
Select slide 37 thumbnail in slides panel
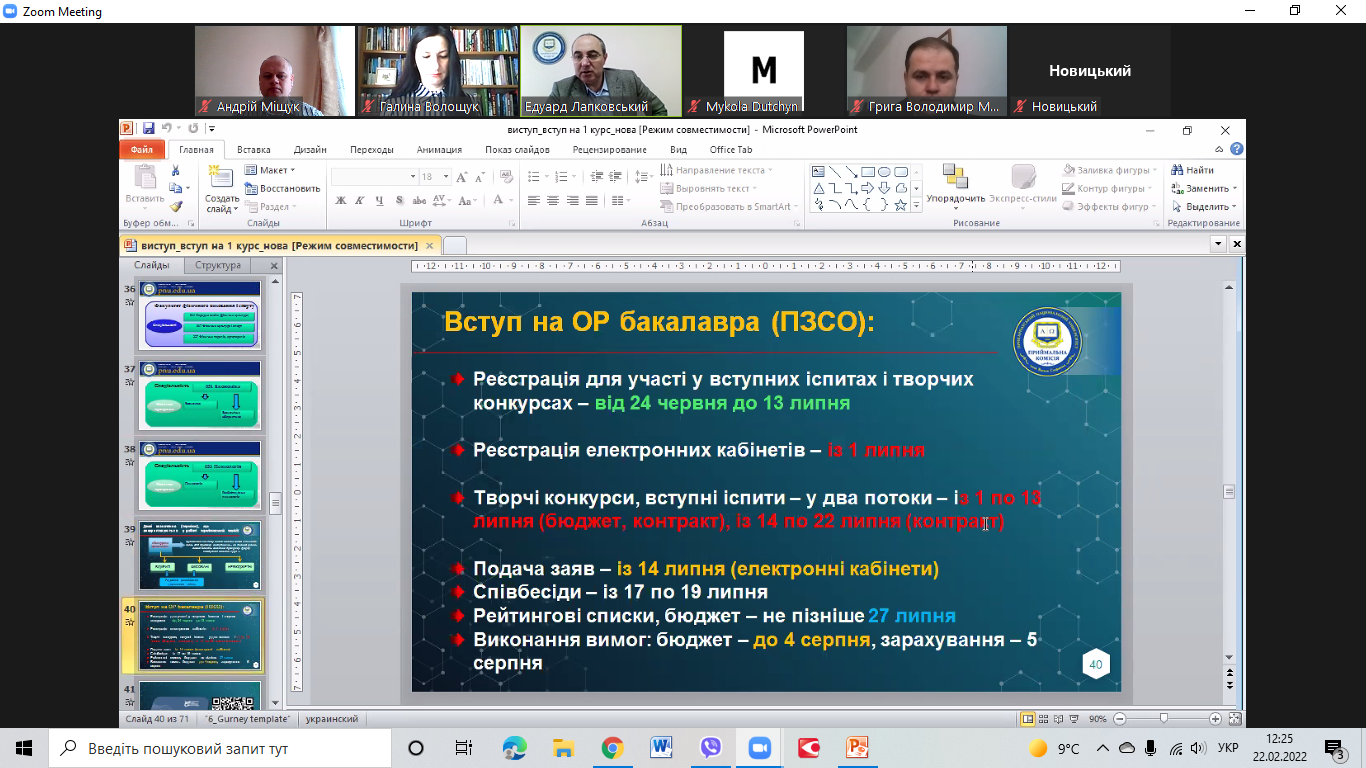(200, 396)
